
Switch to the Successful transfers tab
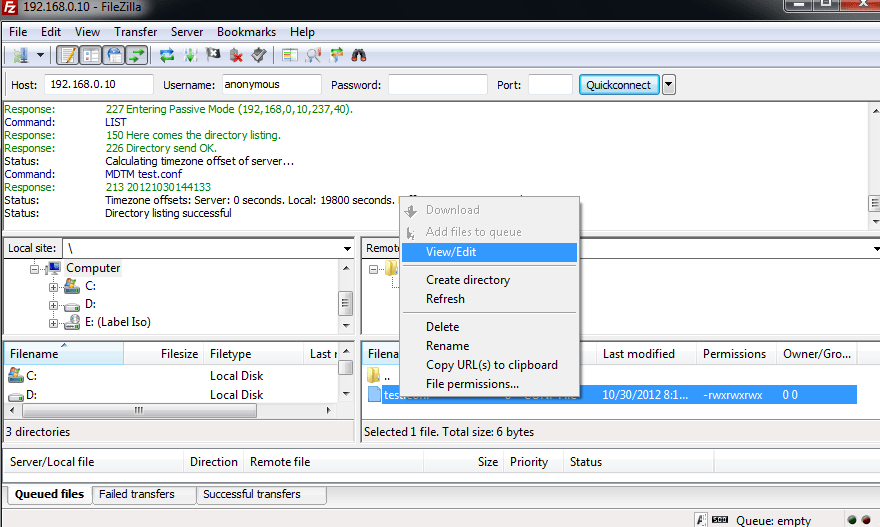coord(262,494)
